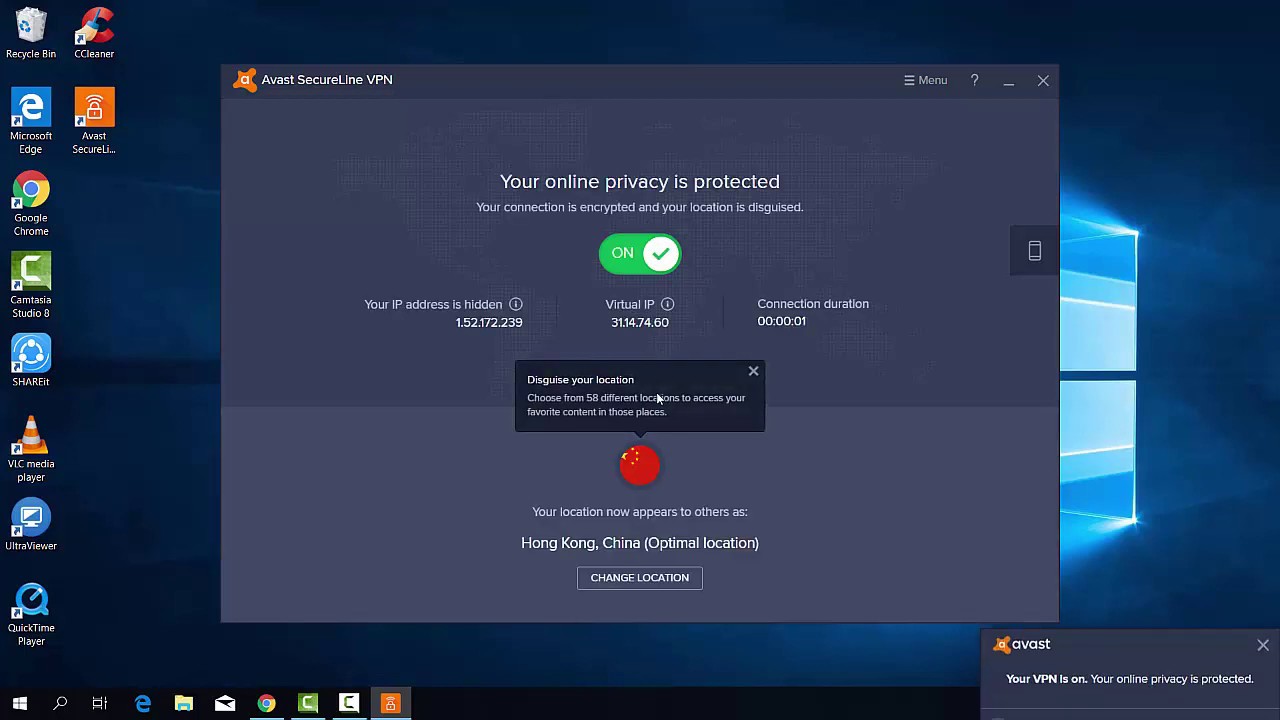The width and height of the screenshot is (1280, 720).
Task: Open the Avast SecureLine Menu
Action: 926,80
